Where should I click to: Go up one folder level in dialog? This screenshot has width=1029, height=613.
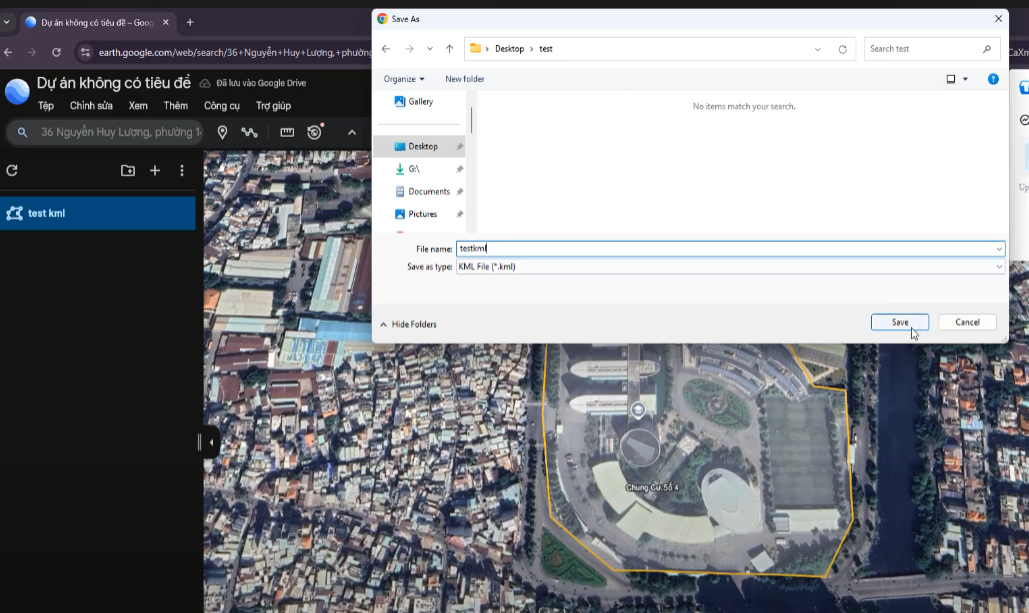click(x=450, y=49)
